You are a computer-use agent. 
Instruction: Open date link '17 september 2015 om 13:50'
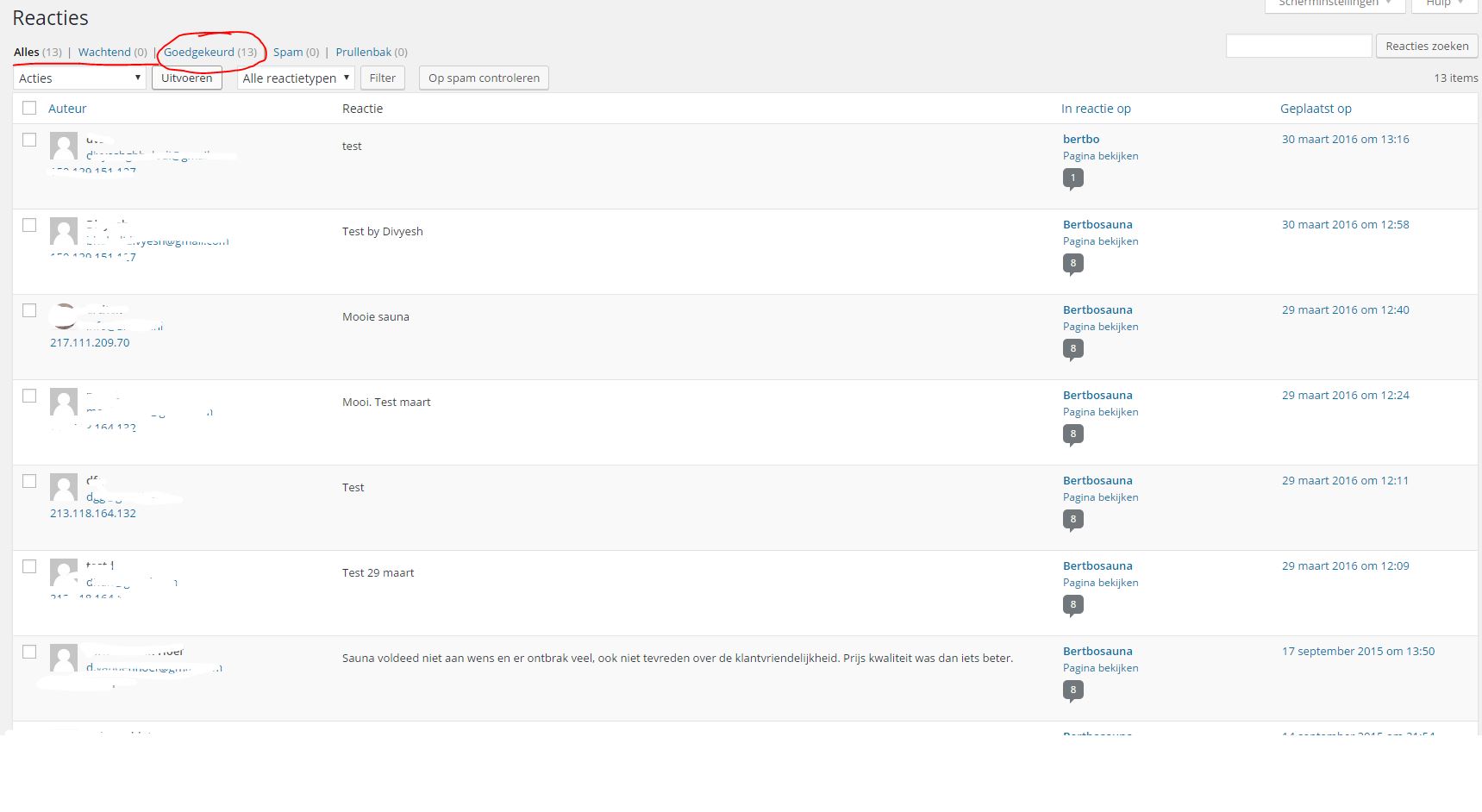tap(1358, 651)
